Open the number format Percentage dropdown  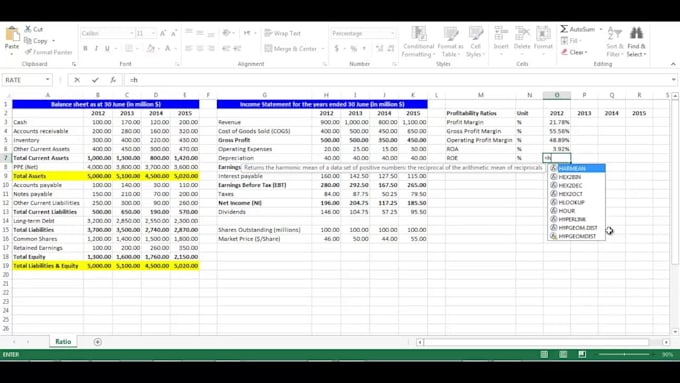392,33
